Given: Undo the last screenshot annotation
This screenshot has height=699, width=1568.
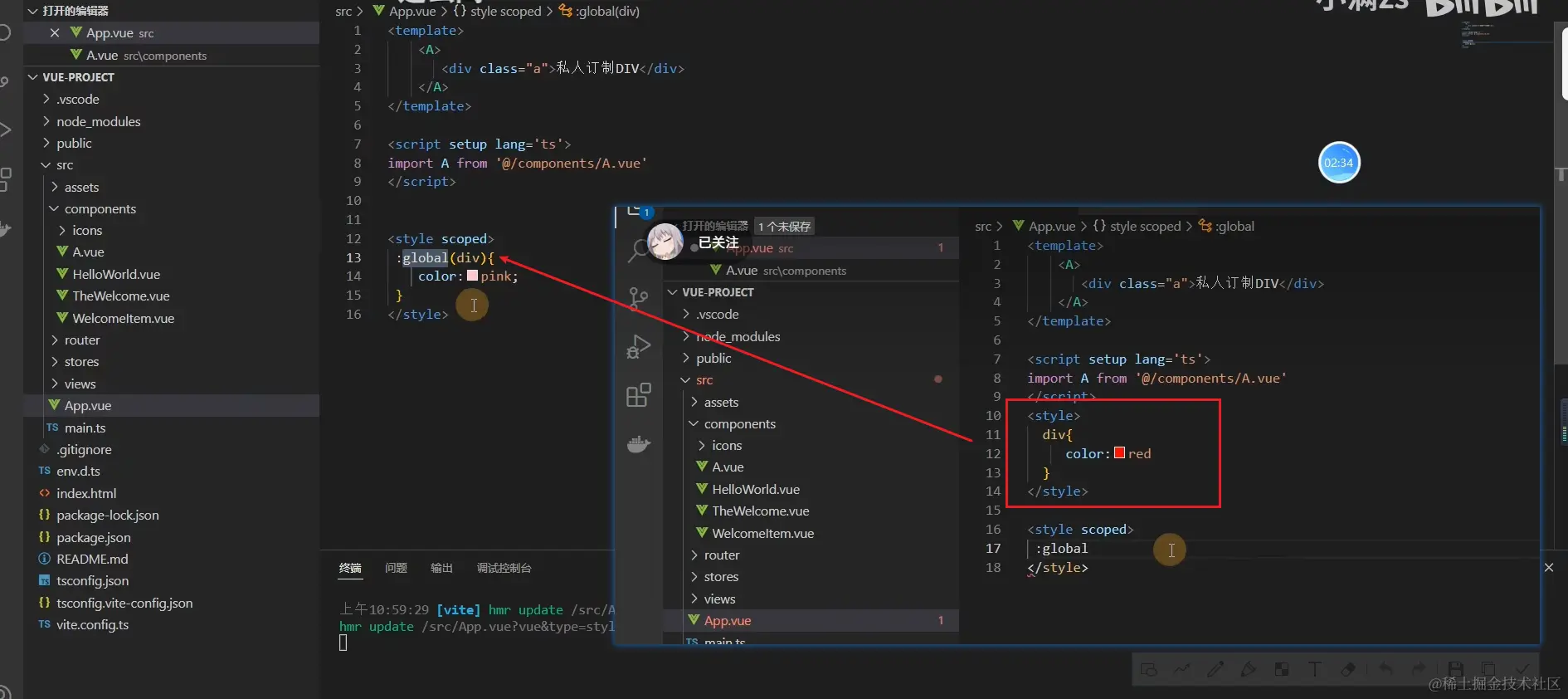Looking at the screenshot, I should click(1385, 669).
